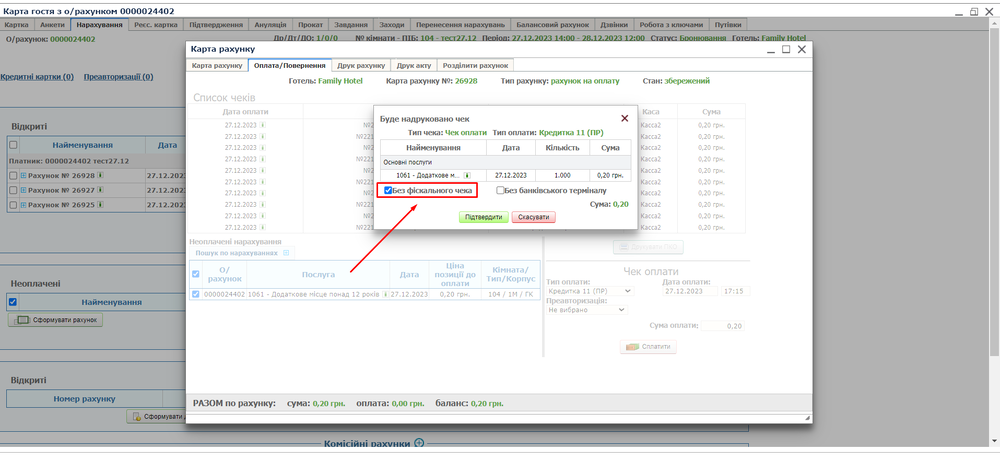Viewport: 1000px width, 461px height.
Task: Open help icon next to Комісійні рахунки
Action: (x=419, y=444)
